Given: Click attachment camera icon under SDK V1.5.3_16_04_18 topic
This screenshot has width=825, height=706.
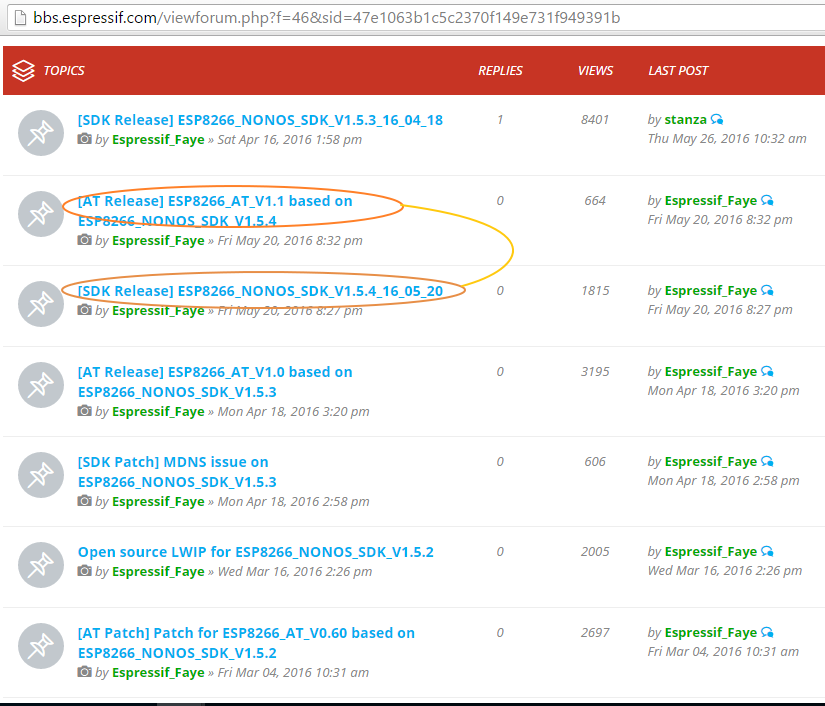Looking at the screenshot, I should (x=84, y=139).
